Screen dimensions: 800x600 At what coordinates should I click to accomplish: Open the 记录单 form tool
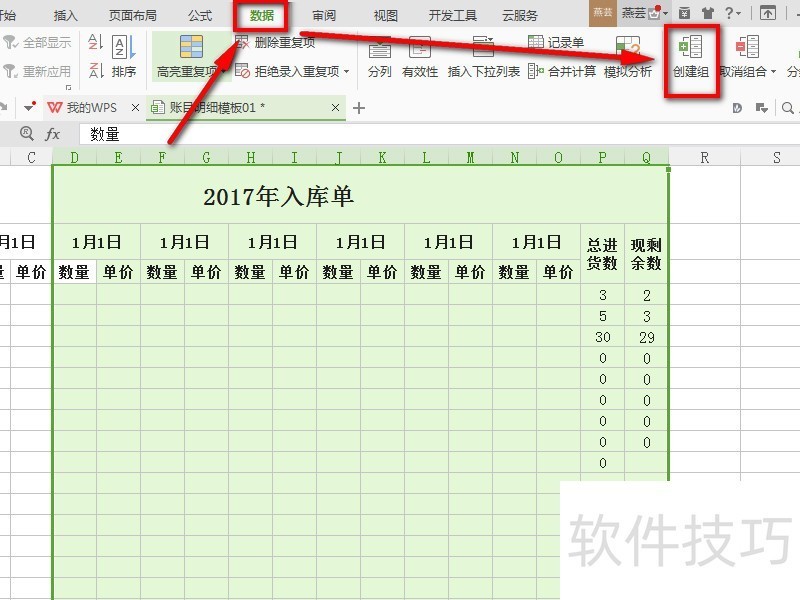click(x=556, y=42)
